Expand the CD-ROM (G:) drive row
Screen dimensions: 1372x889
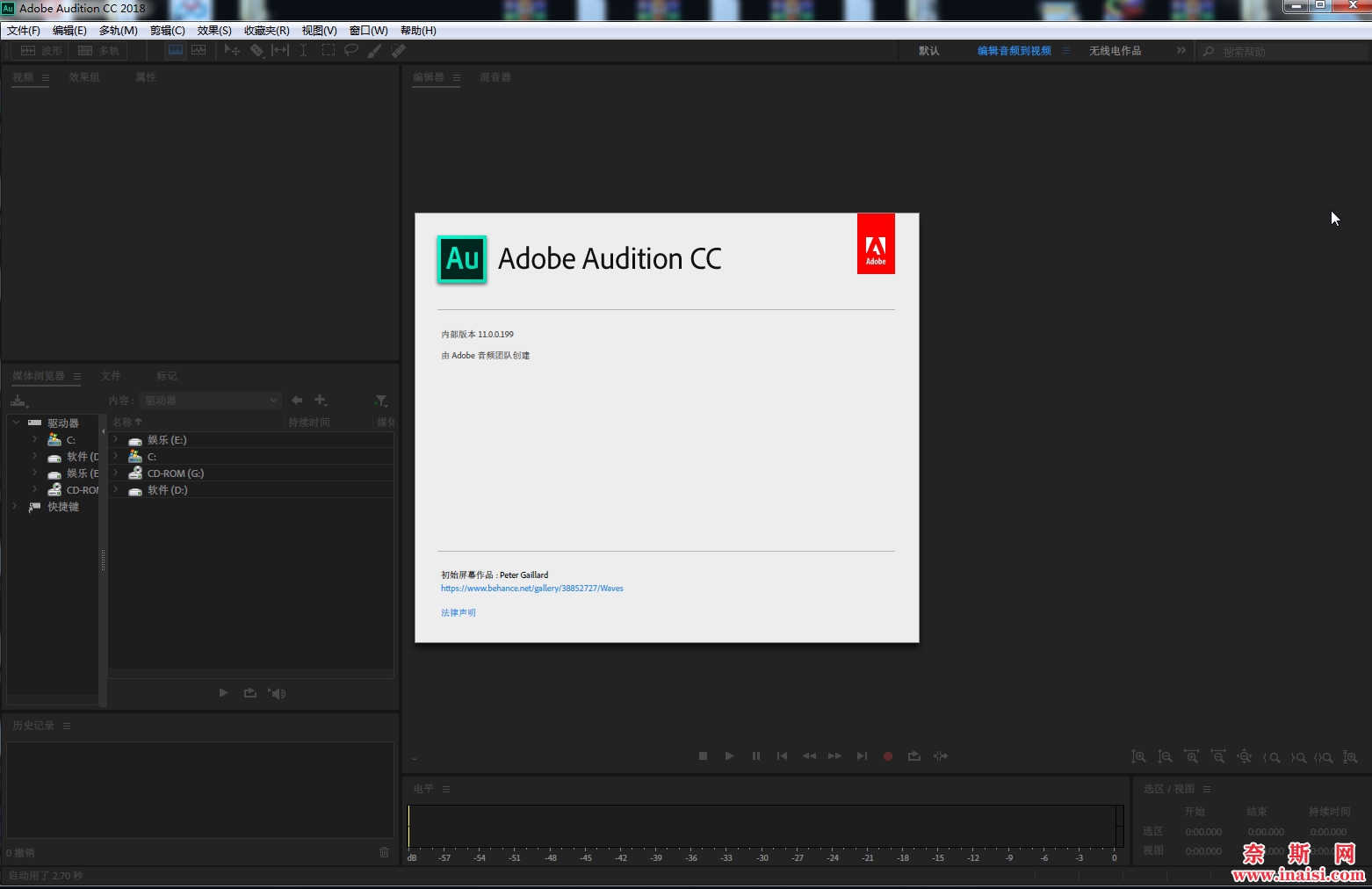(115, 473)
